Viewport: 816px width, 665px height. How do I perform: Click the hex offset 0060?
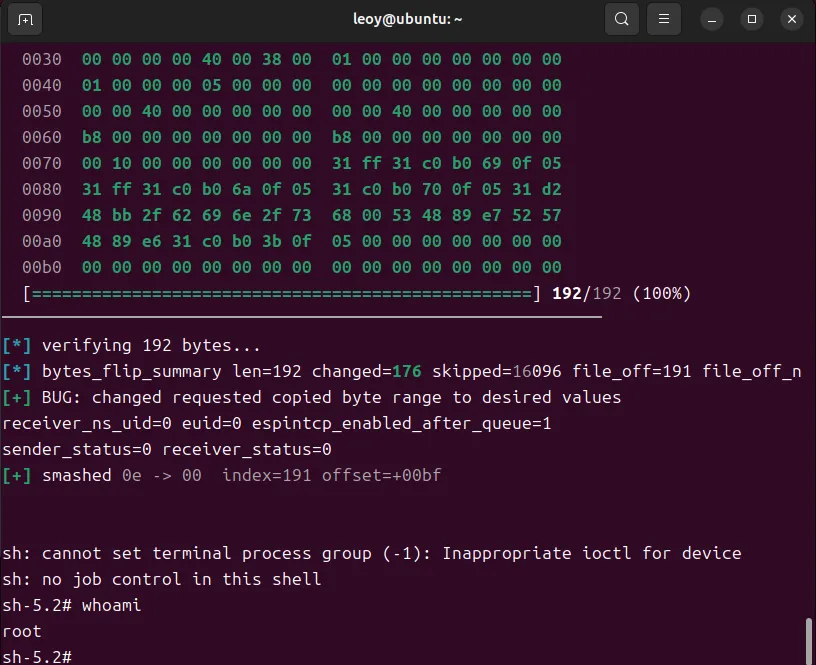tap(42, 137)
